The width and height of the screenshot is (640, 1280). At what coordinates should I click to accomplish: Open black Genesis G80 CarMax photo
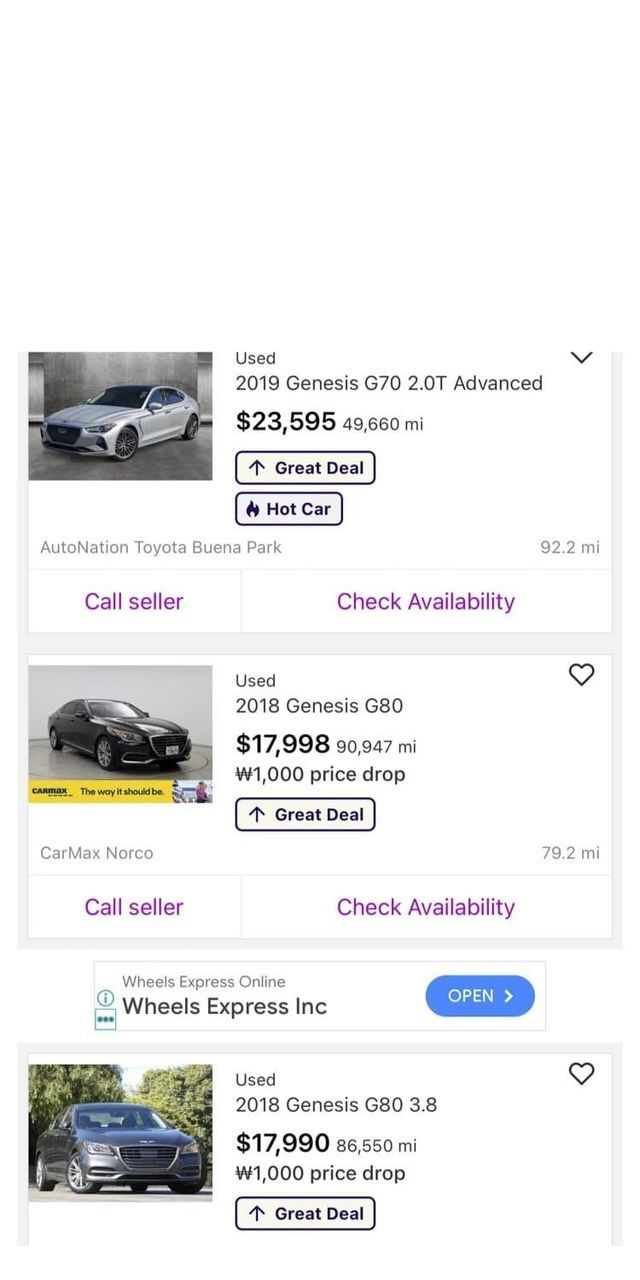[x=120, y=734]
